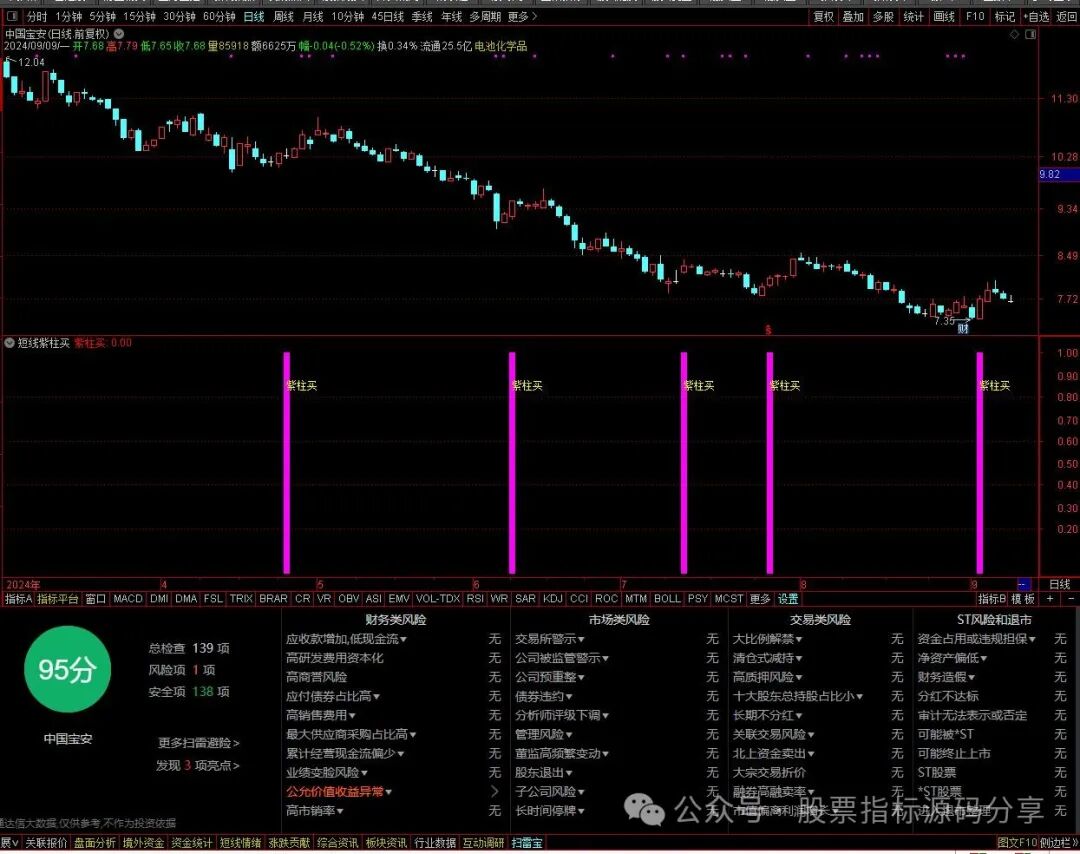The height and width of the screenshot is (854, 1080).
Task: Click the red S marker below the candles
Action: (768, 330)
